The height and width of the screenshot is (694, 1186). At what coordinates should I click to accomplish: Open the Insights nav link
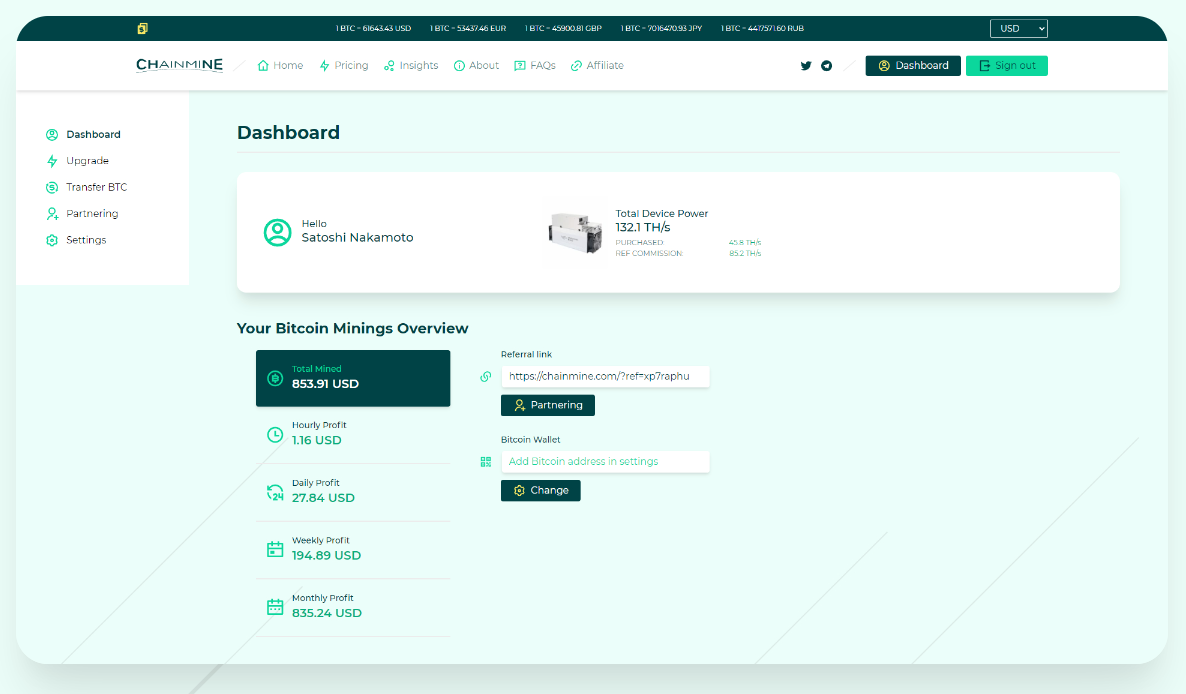[x=411, y=66]
